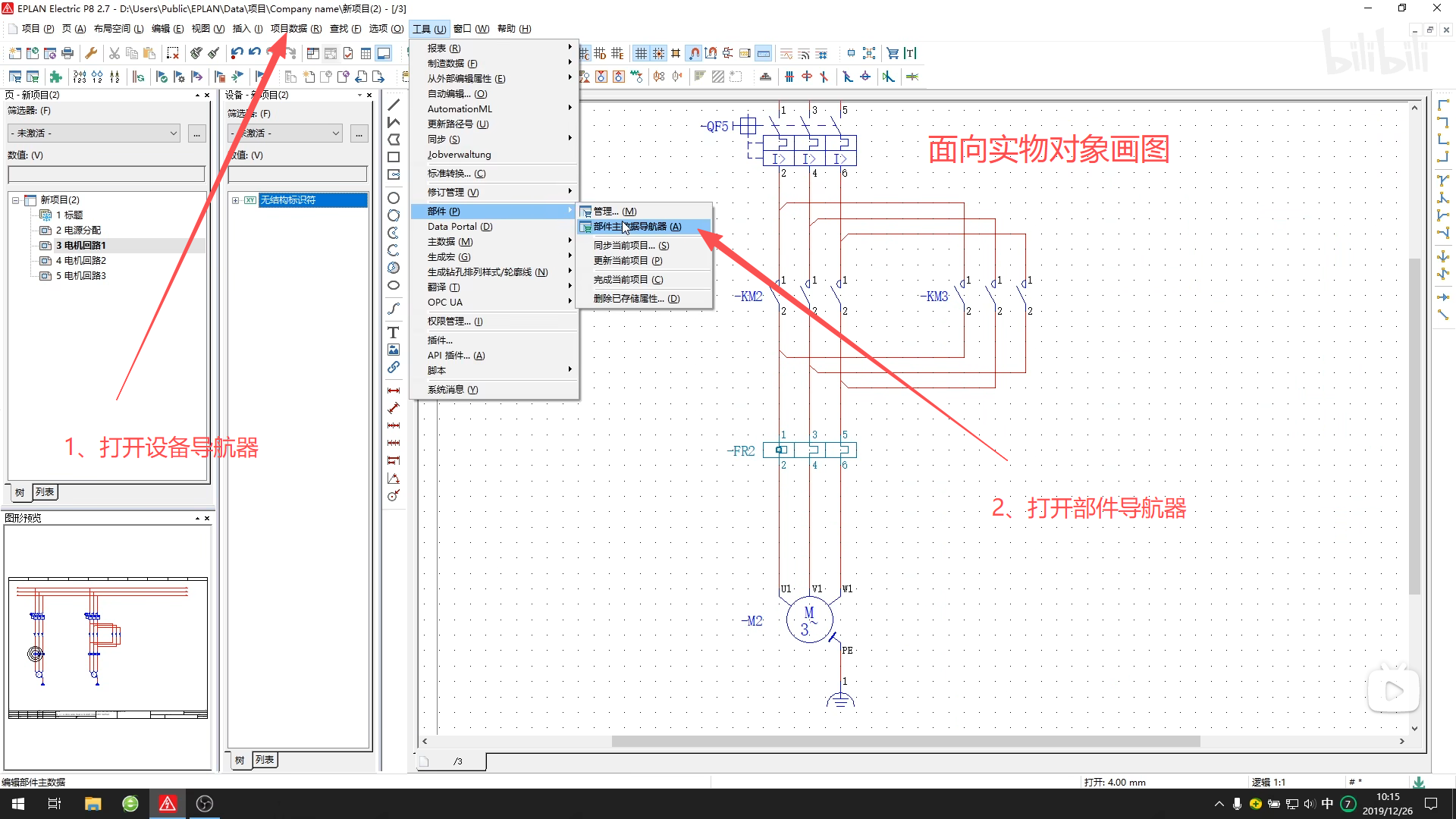Image resolution: width=1456 pixels, height=819 pixels.
Task: Click the page filter ellipsis button
Action: [x=196, y=133]
